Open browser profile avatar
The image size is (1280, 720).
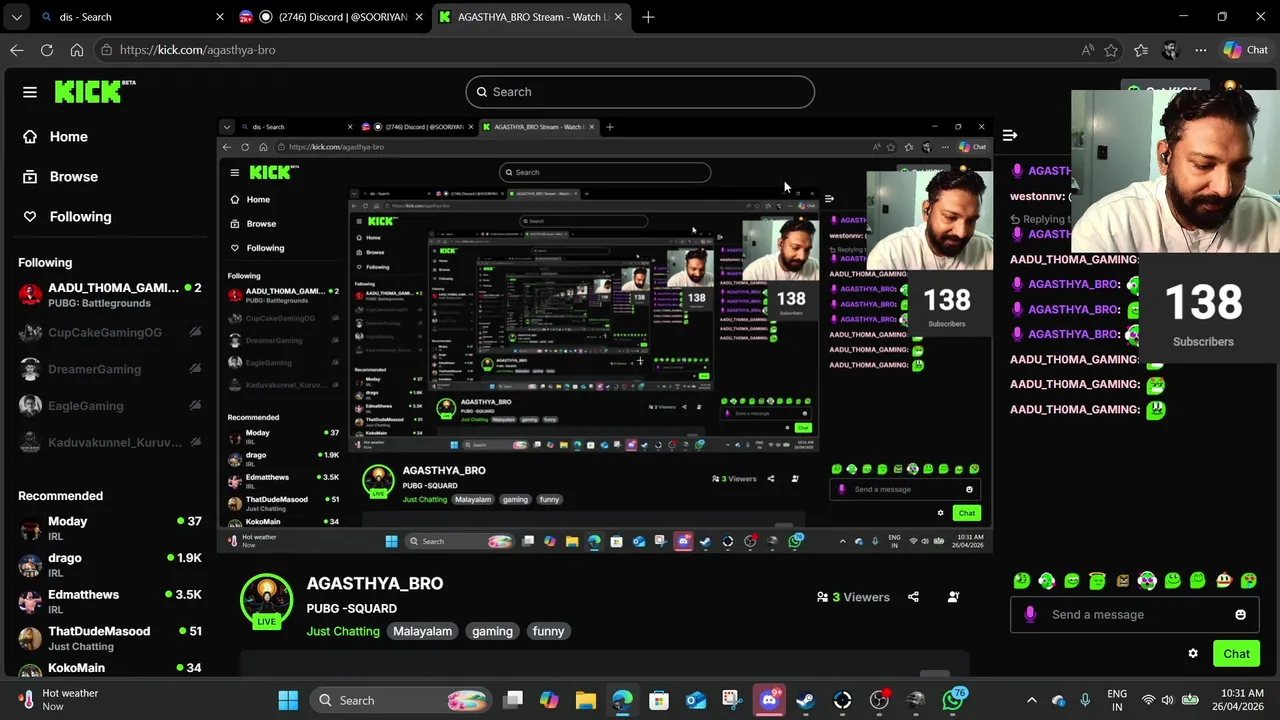pyautogui.click(x=1171, y=50)
